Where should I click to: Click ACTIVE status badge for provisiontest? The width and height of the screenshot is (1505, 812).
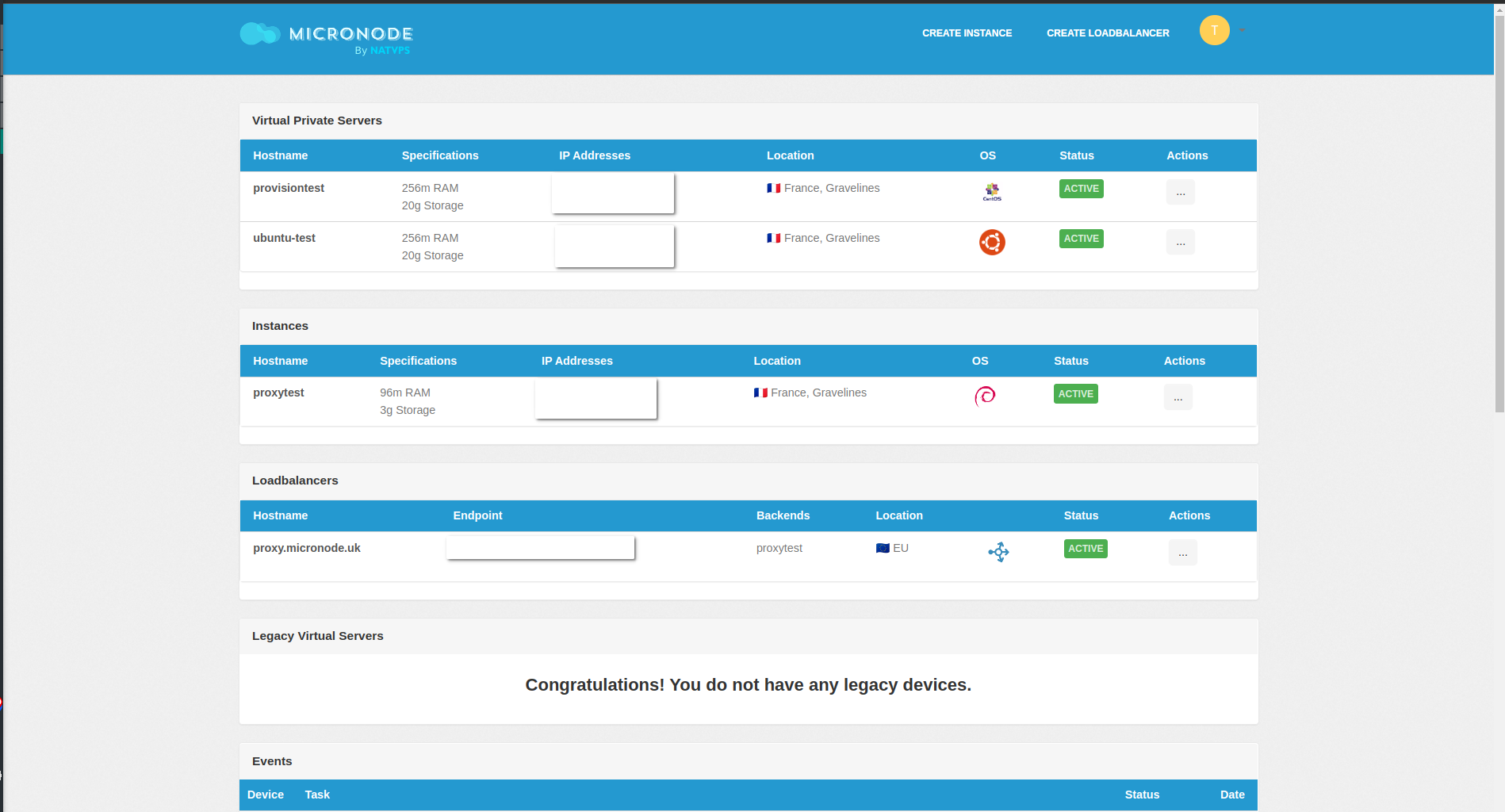click(1081, 189)
